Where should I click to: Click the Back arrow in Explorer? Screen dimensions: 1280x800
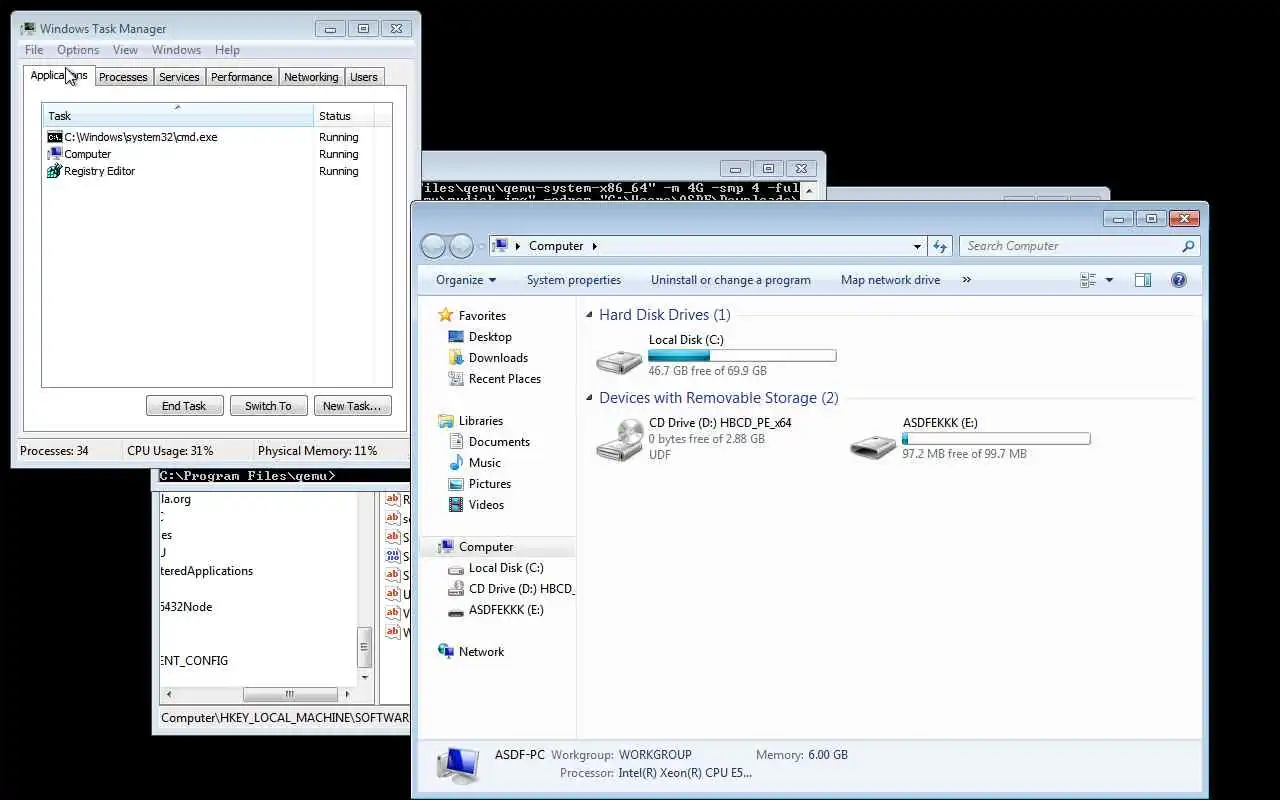[x=434, y=246]
